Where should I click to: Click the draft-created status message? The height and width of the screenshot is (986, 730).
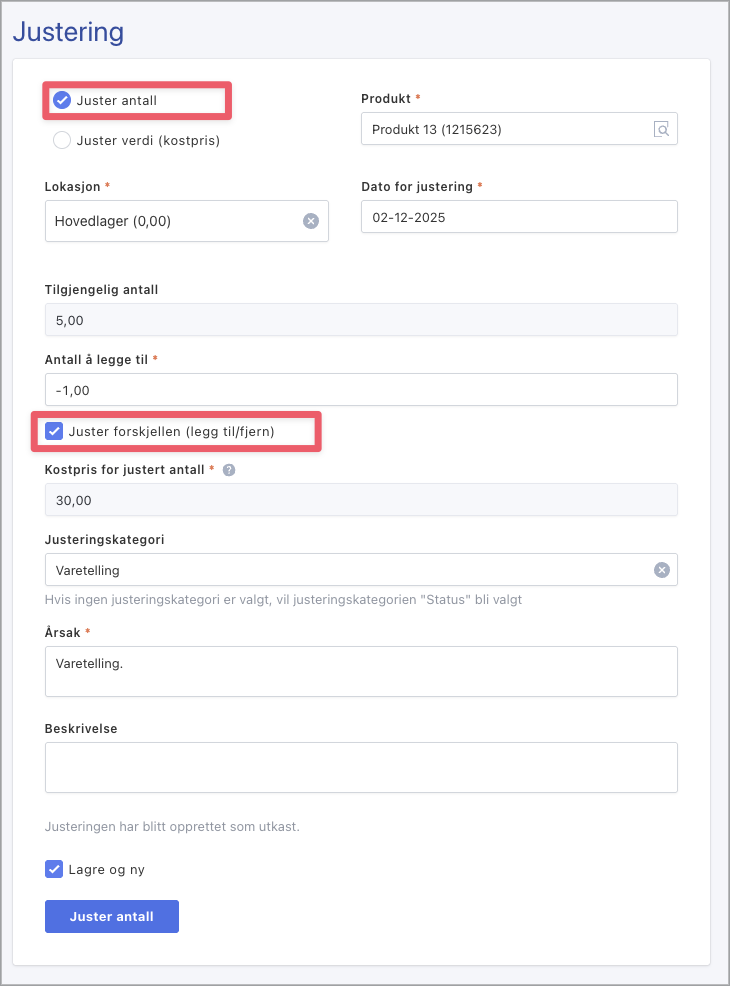point(172,827)
